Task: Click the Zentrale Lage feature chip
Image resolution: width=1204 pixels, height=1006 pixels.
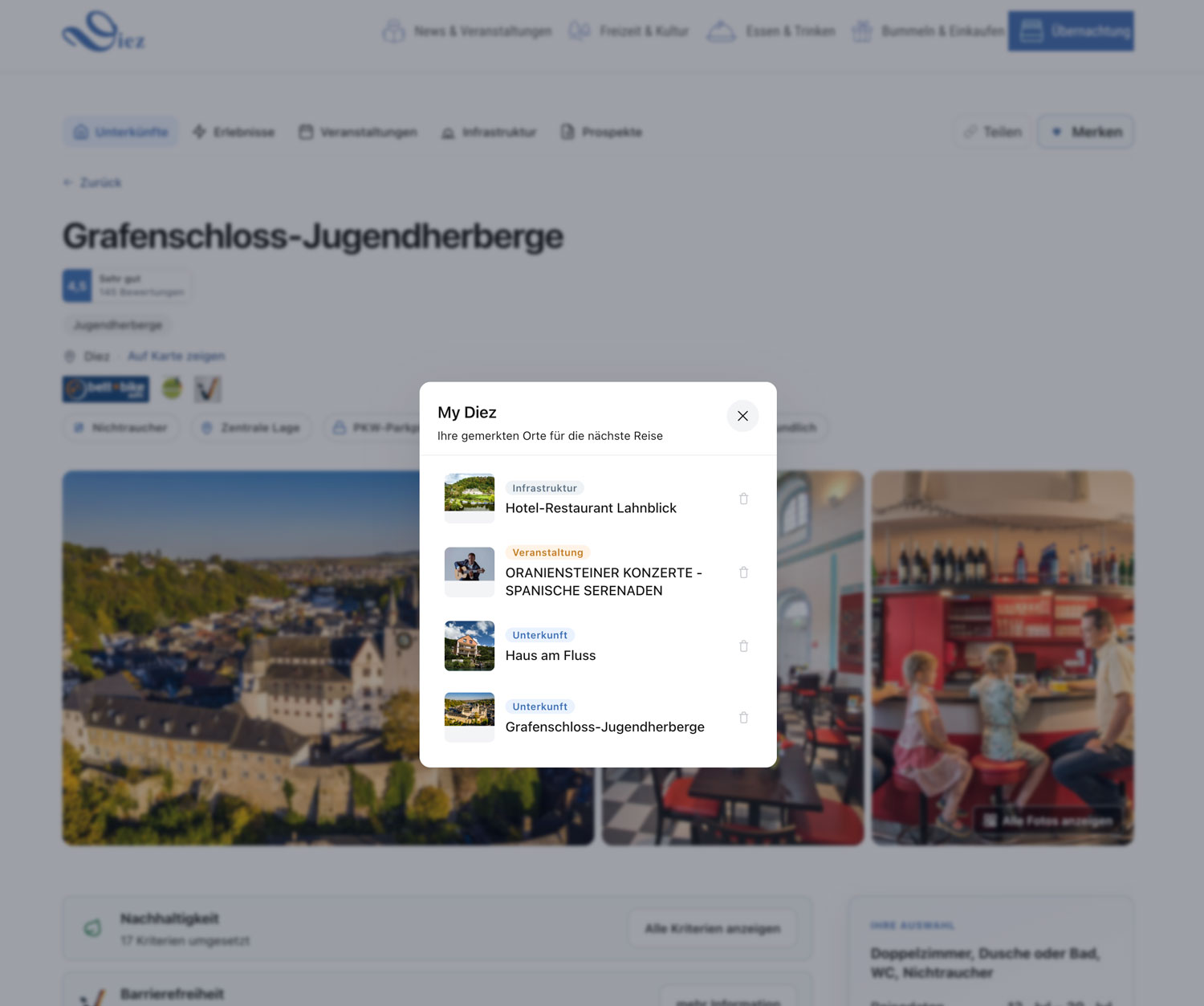Action: coord(251,428)
